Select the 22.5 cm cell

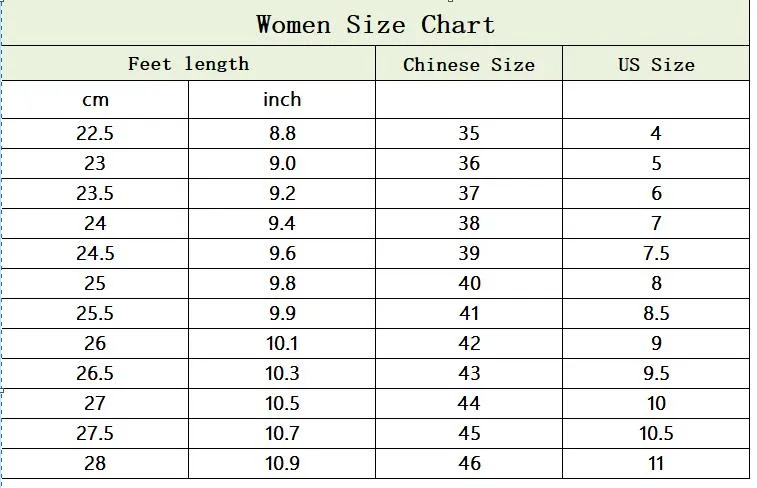95,134
